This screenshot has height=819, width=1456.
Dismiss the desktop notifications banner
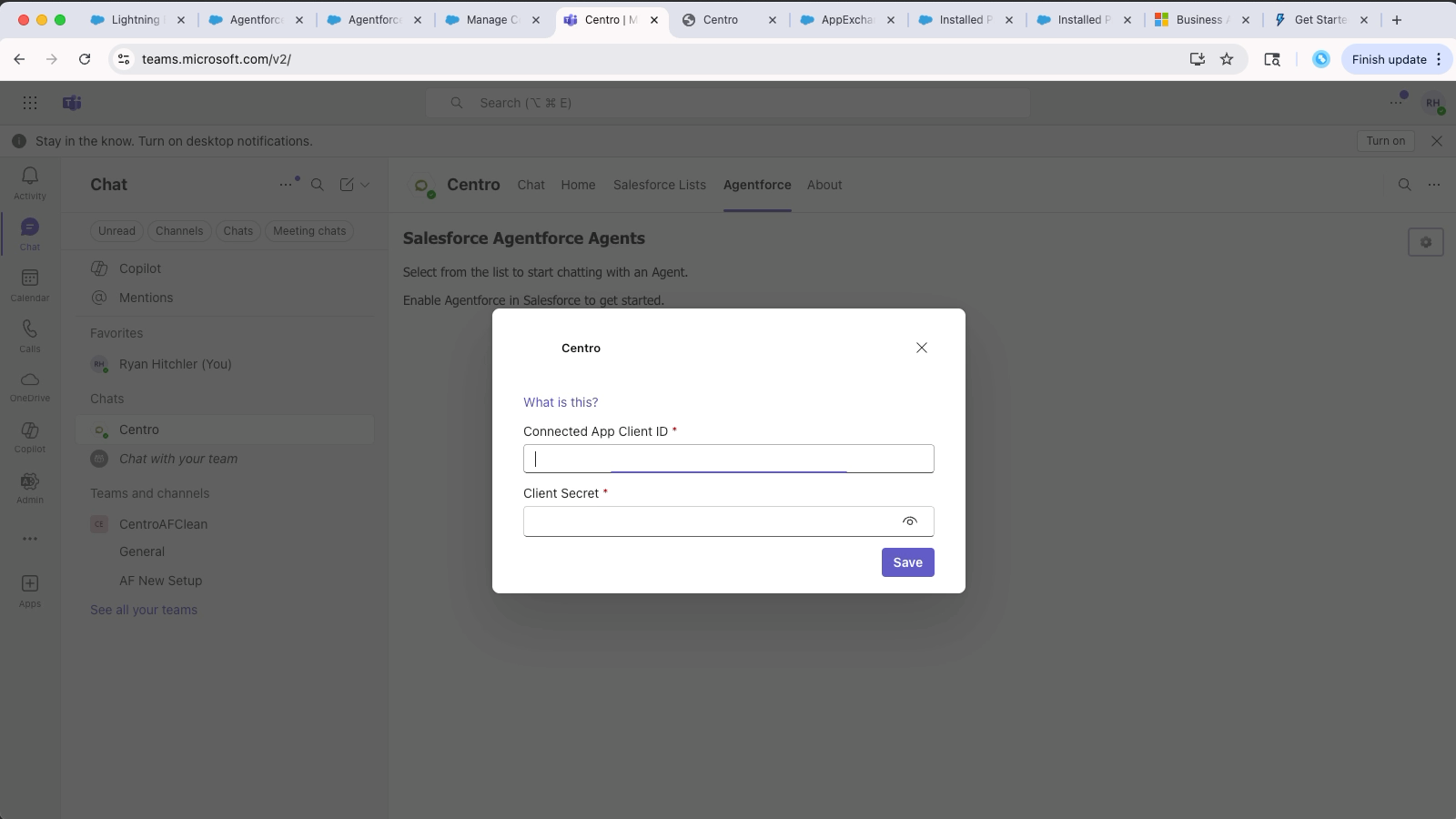click(1437, 141)
